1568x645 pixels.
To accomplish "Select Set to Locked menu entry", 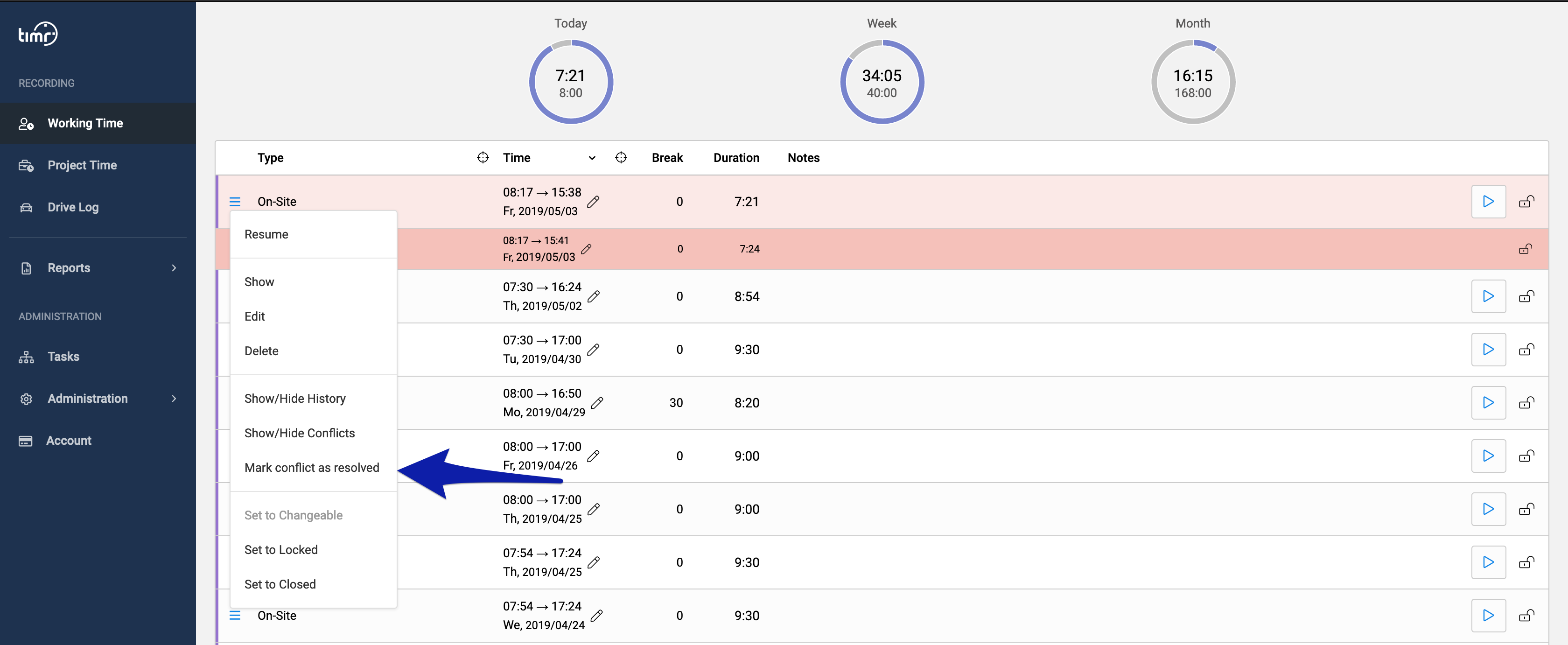I will pyautogui.click(x=314, y=551).
